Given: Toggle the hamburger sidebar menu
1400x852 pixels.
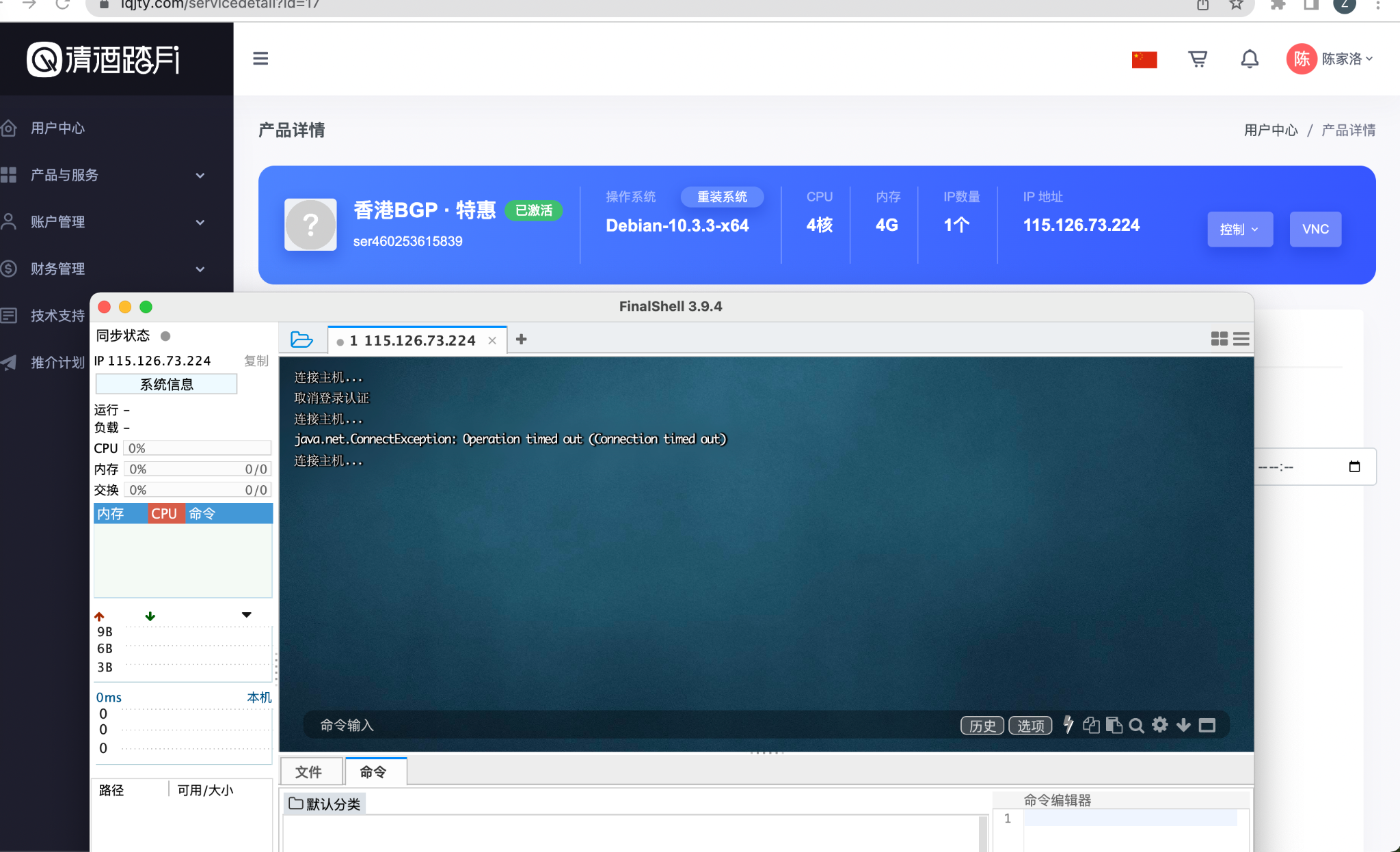Looking at the screenshot, I should pyautogui.click(x=260, y=58).
